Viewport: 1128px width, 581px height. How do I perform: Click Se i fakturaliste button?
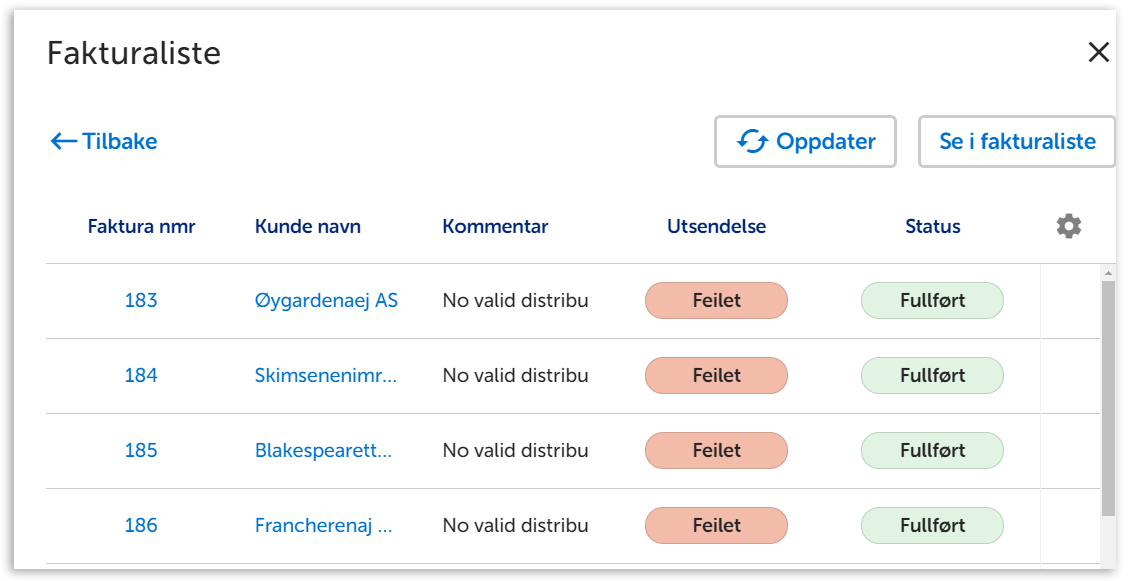tap(1017, 142)
